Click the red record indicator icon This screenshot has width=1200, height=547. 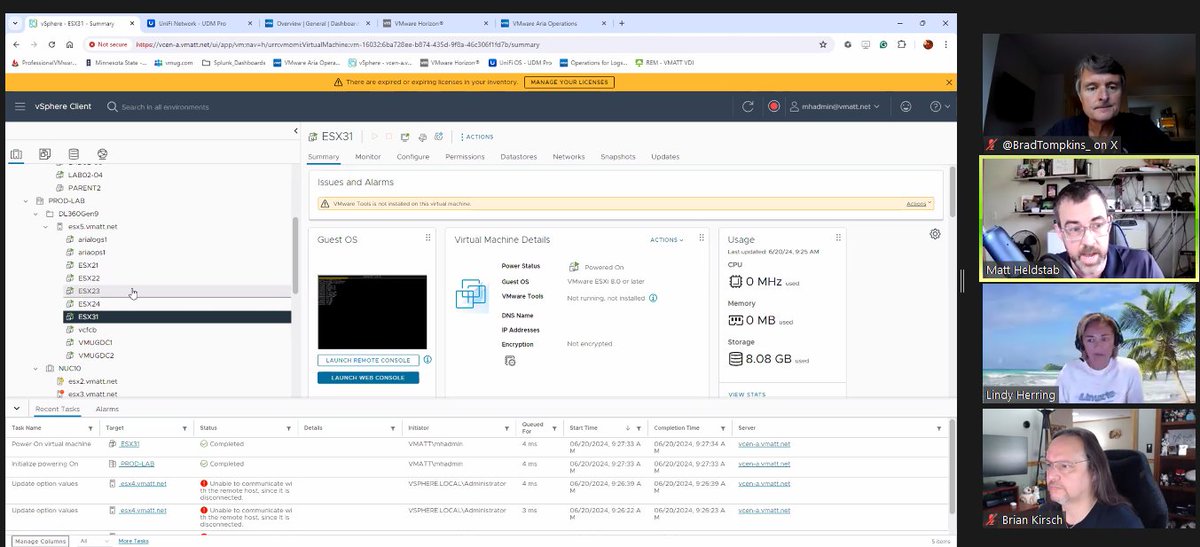pos(774,106)
